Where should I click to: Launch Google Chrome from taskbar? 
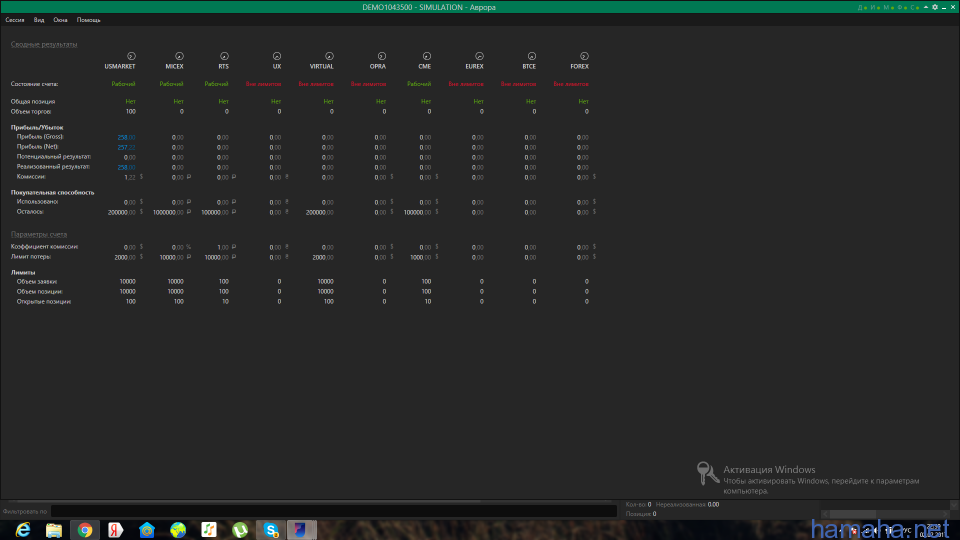(x=85, y=530)
